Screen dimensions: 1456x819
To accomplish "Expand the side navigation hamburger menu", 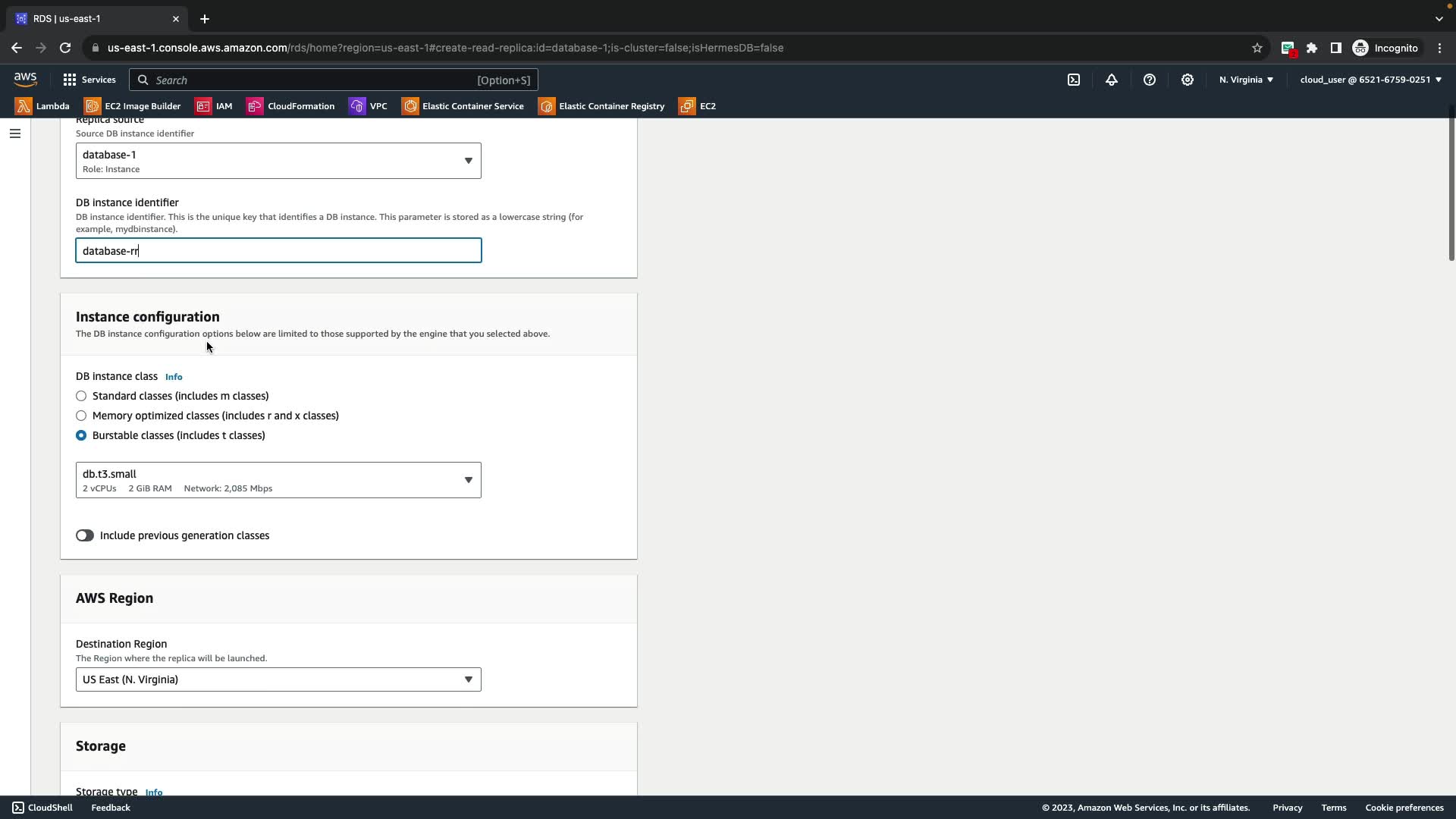I will click(x=14, y=133).
